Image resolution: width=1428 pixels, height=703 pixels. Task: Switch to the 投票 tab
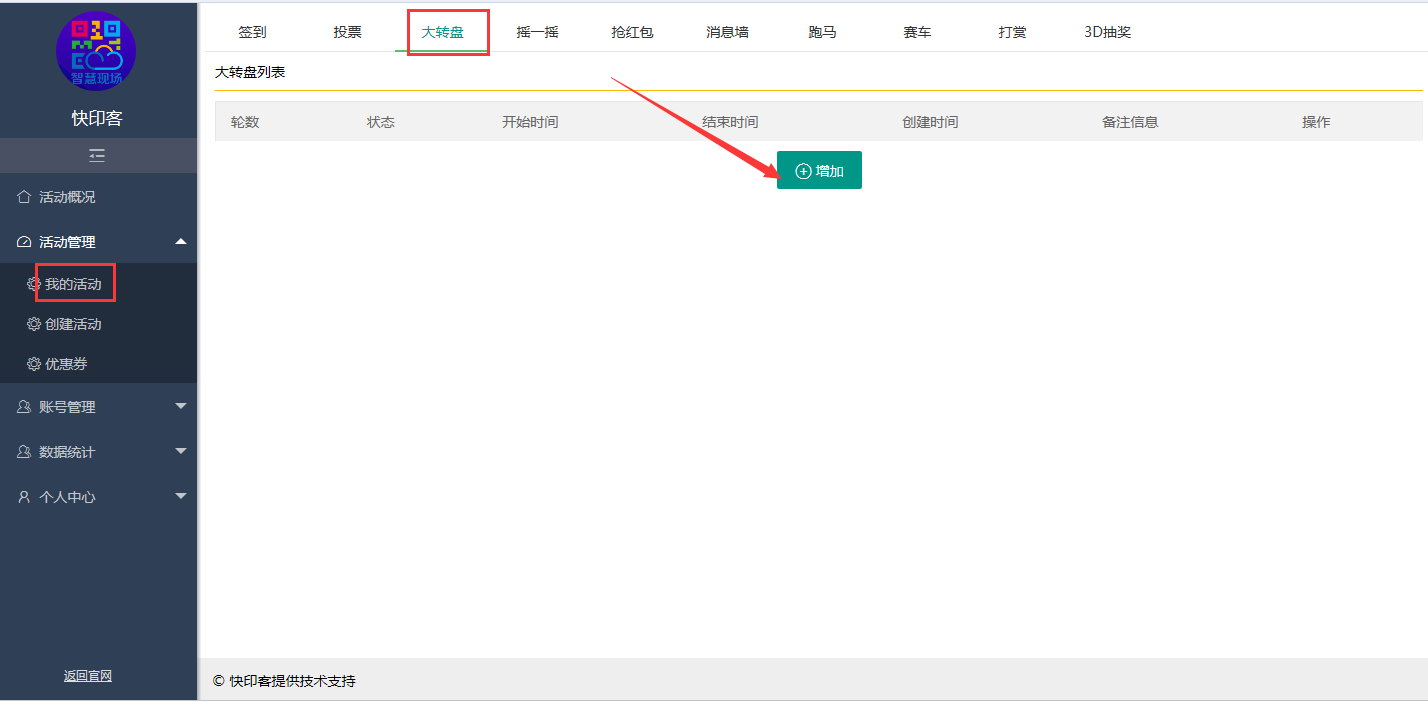(x=348, y=32)
